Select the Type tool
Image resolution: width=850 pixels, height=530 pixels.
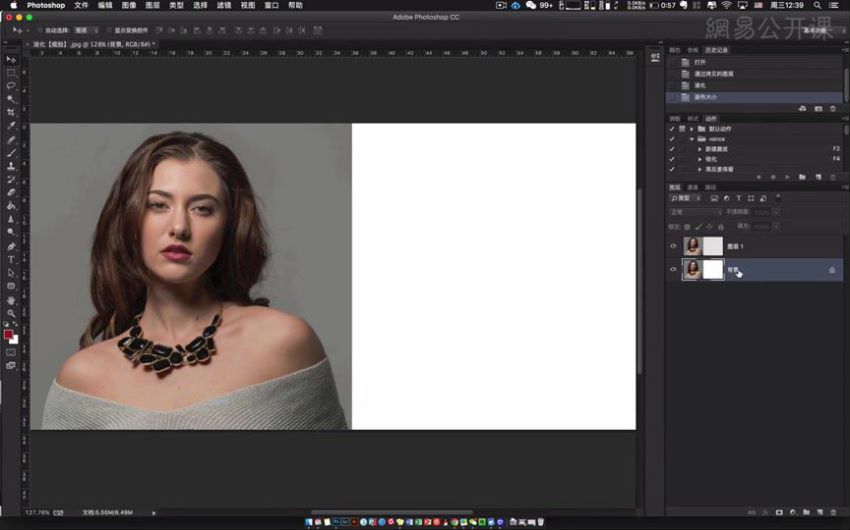point(11,260)
